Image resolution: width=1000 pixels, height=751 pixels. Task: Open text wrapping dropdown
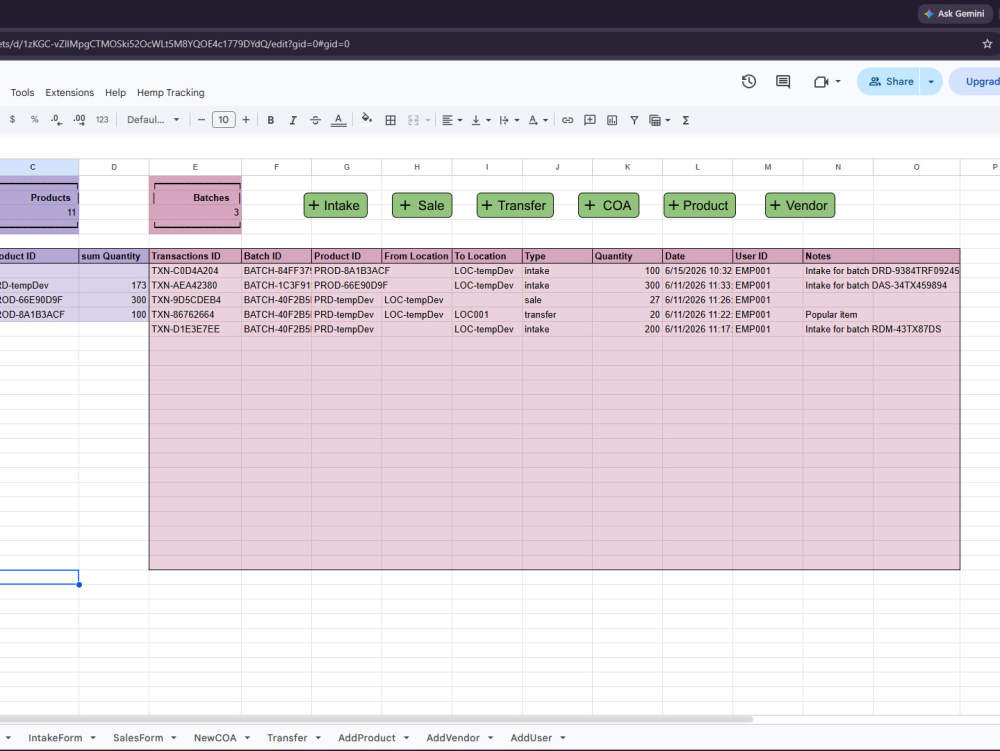[509, 120]
